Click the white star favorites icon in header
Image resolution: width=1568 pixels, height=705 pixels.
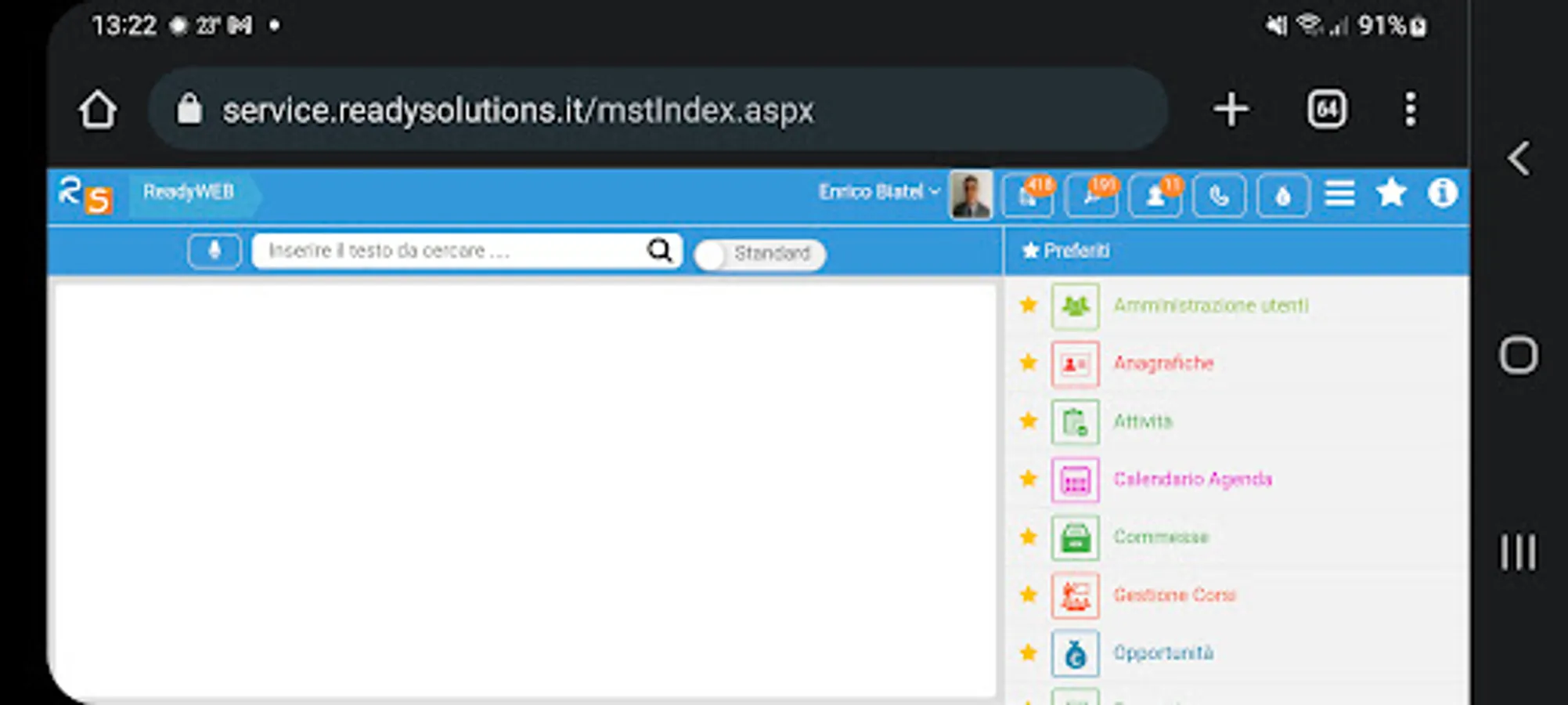(x=1391, y=193)
